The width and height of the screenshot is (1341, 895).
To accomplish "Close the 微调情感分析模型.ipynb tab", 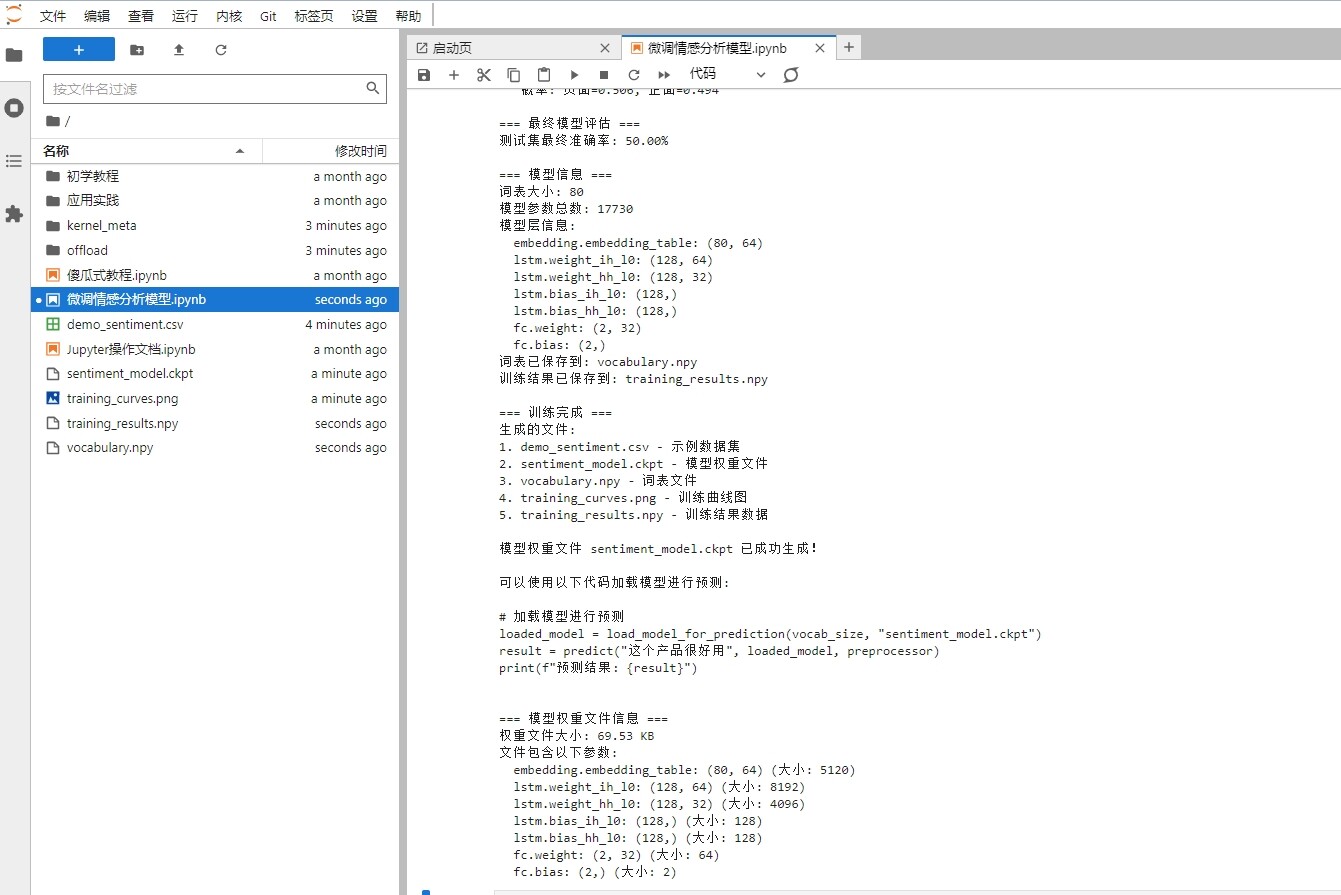I will [x=820, y=48].
